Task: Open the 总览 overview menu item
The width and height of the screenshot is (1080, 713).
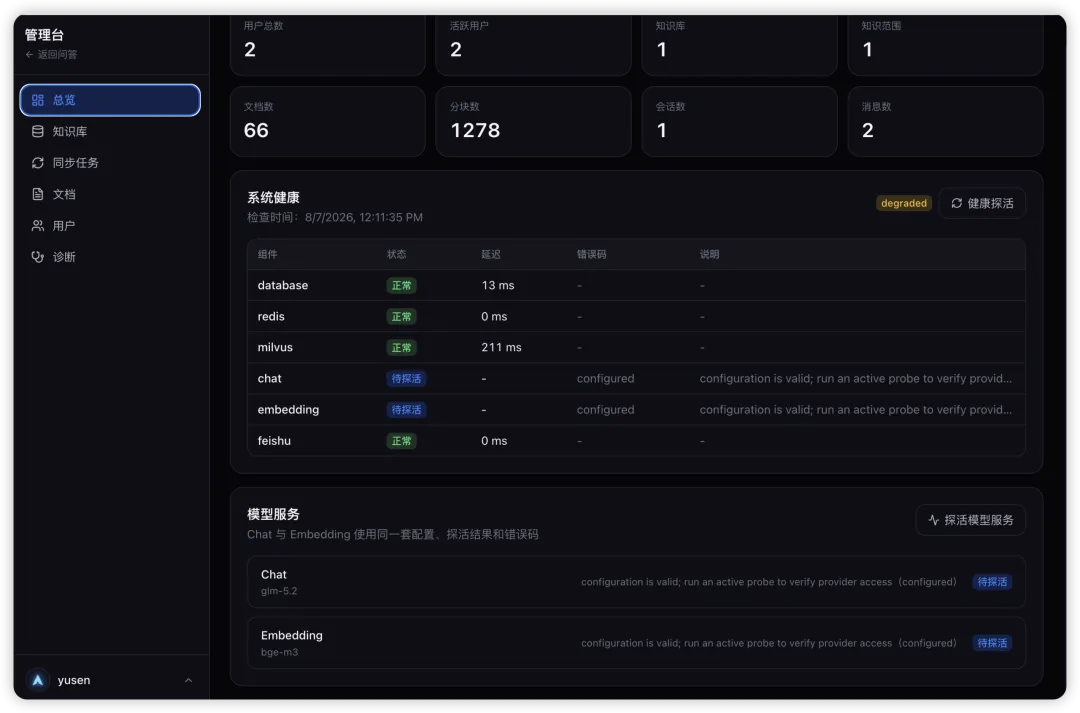Action: [110, 101]
